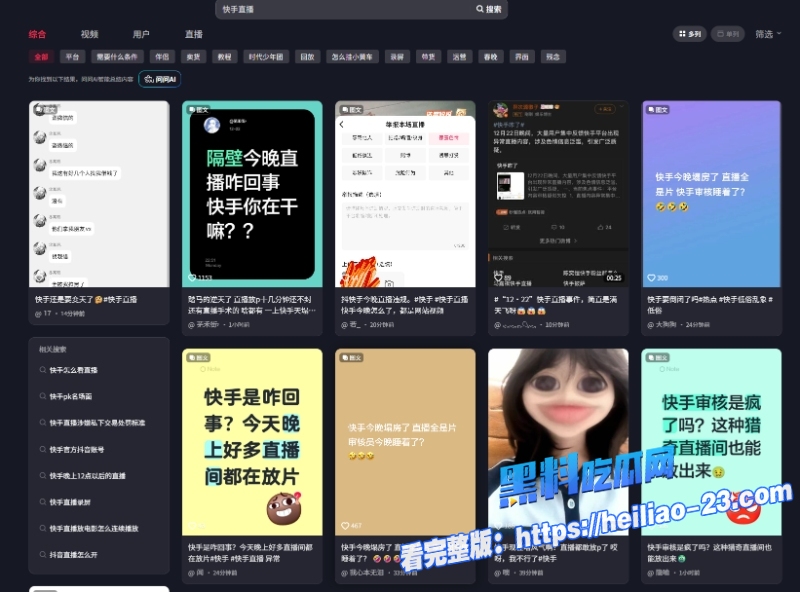Open the chat screenshot post thumbnail

[x=99, y=194]
